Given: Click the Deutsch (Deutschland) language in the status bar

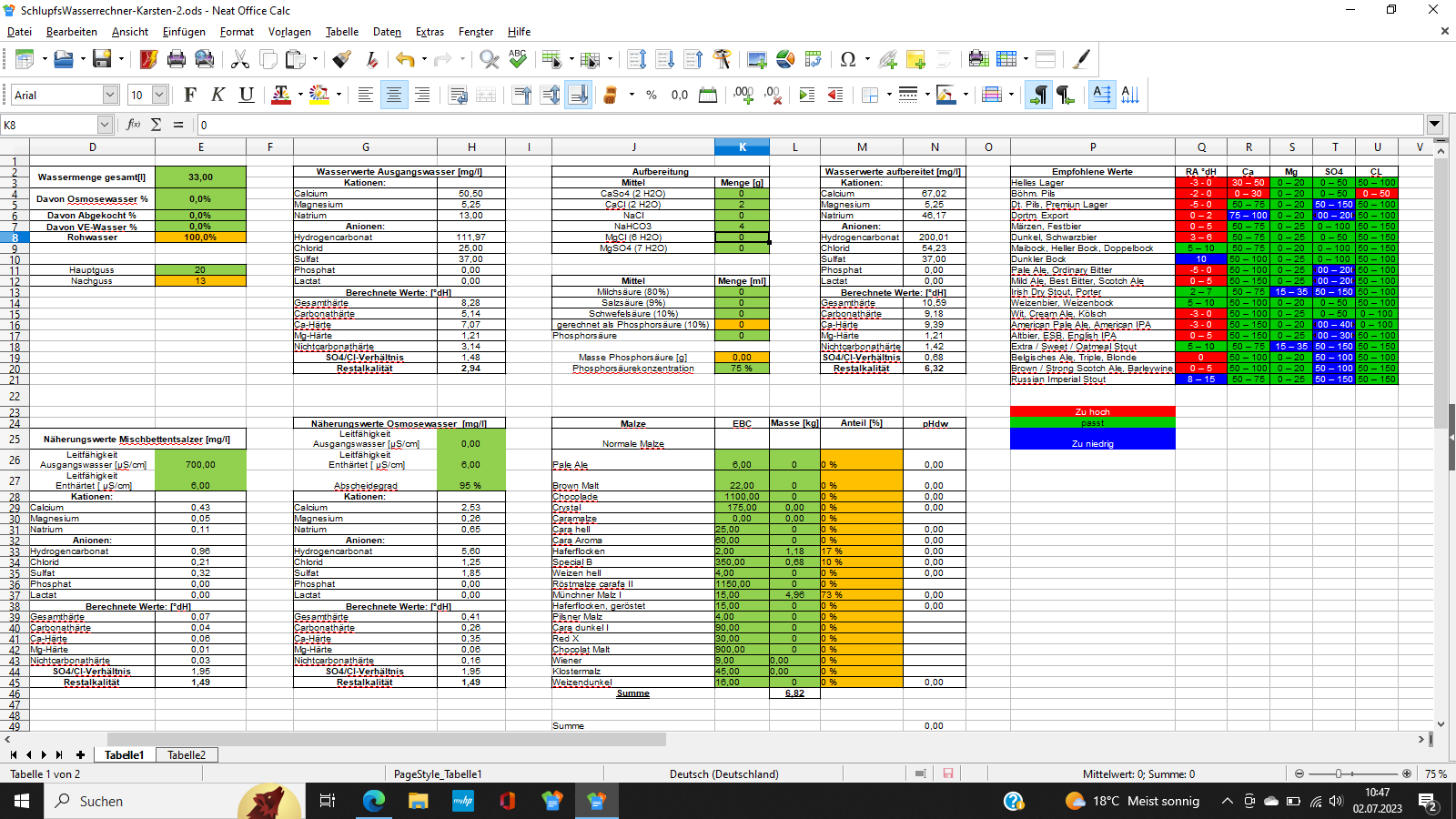Looking at the screenshot, I should coord(723,774).
